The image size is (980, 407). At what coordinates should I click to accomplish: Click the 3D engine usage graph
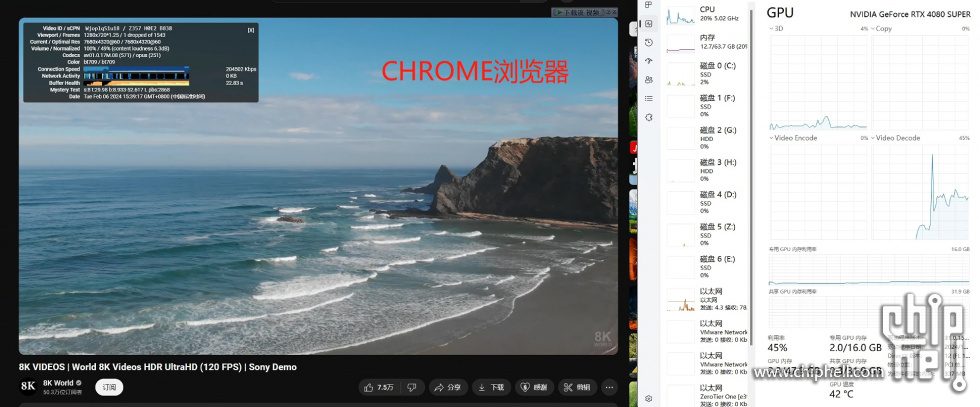[x=819, y=82]
